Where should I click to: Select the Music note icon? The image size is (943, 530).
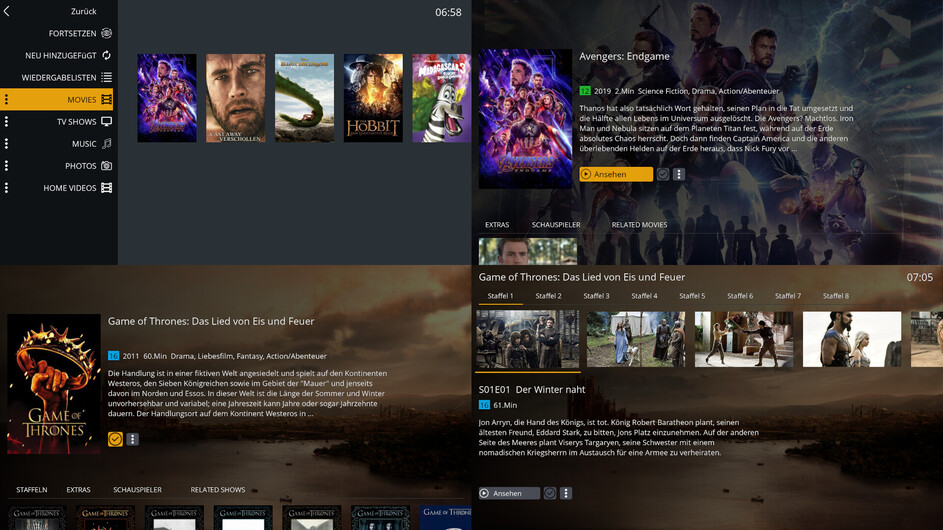pyautogui.click(x=106, y=144)
